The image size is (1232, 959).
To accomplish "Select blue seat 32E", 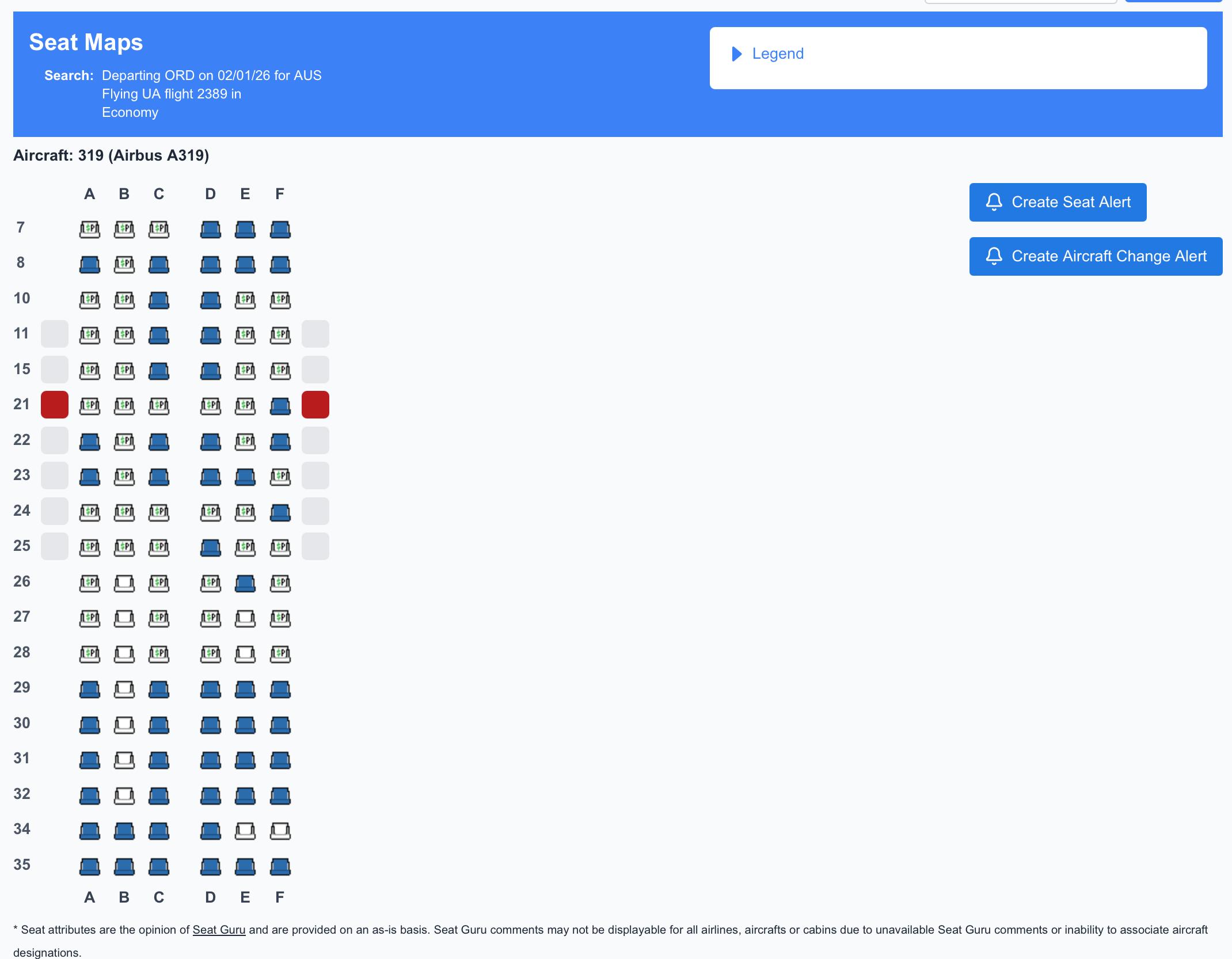I will coord(245,796).
